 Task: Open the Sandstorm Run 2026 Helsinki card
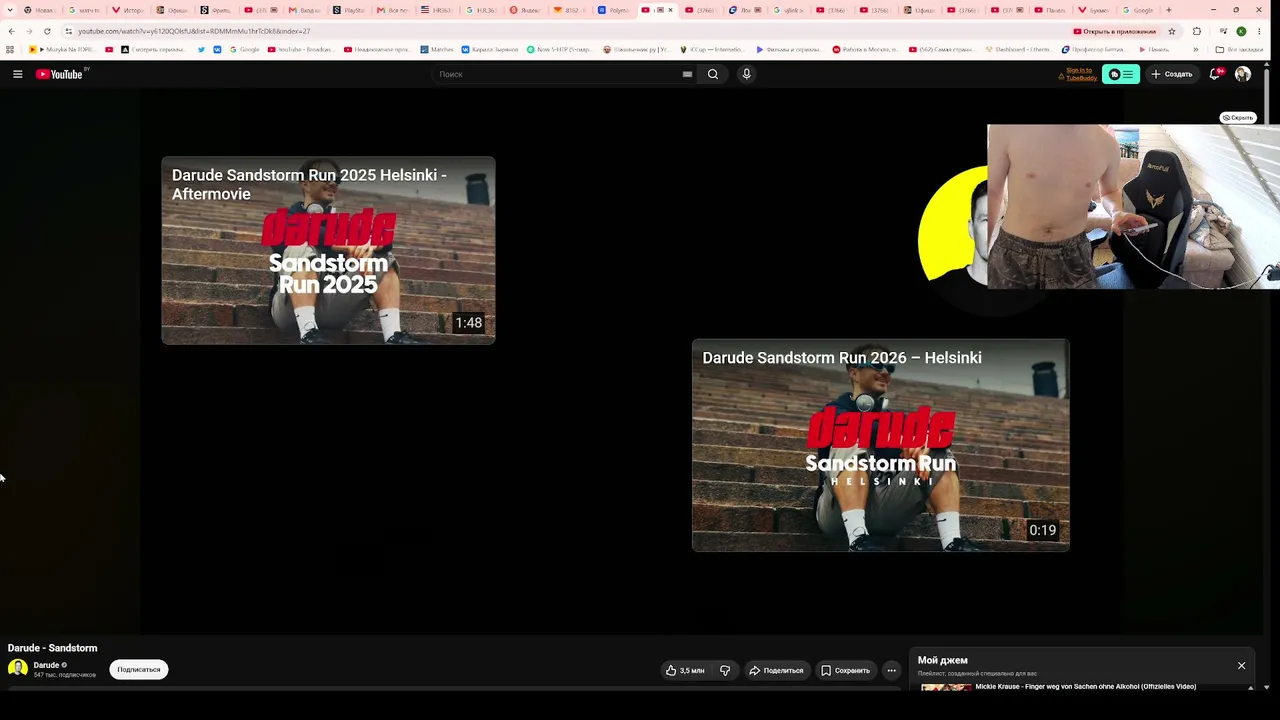point(880,445)
